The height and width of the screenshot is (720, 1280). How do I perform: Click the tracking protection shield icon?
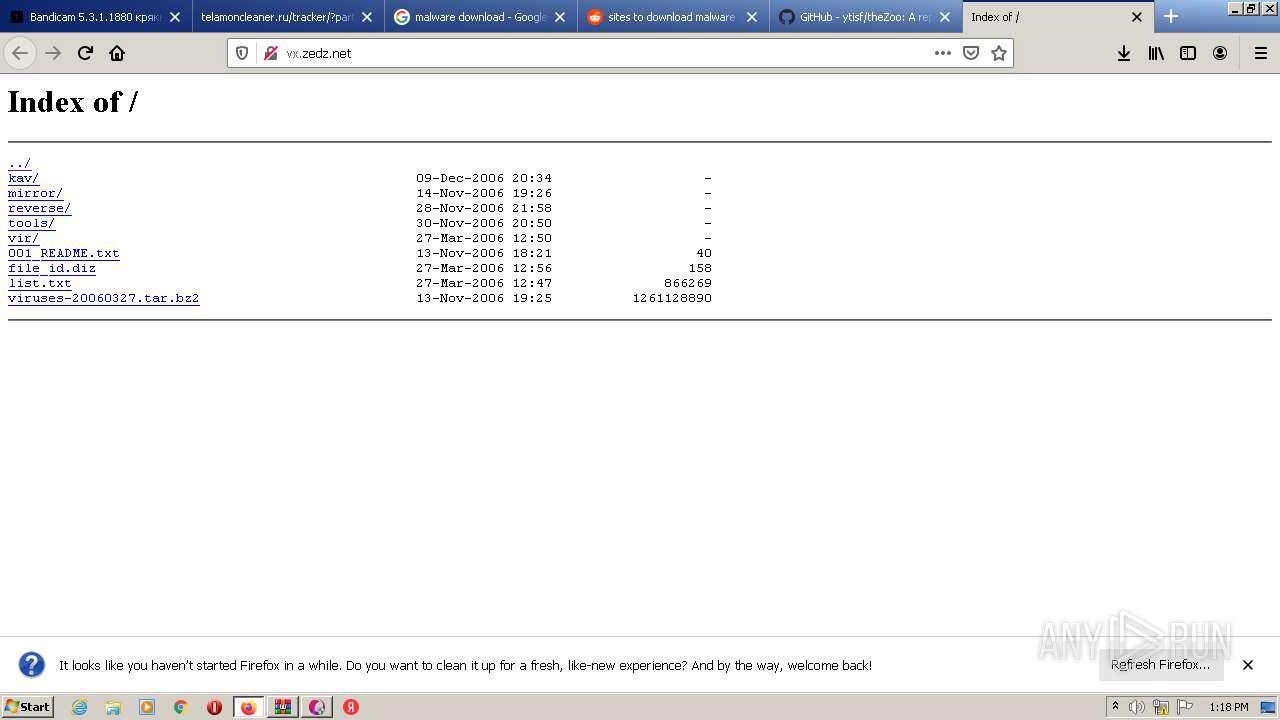pos(242,53)
